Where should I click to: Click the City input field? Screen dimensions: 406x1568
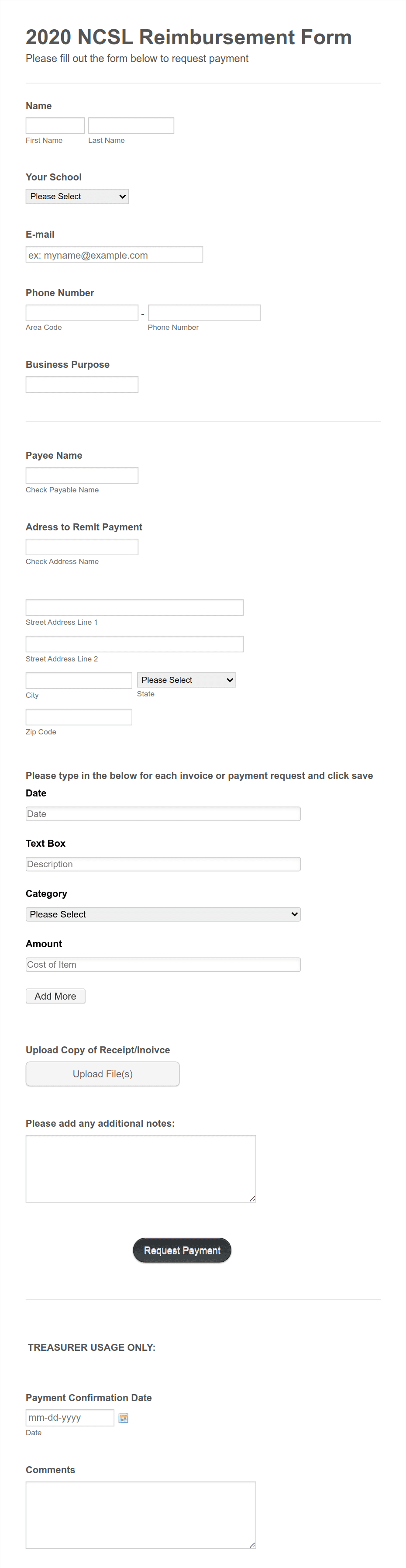point(79,679)
